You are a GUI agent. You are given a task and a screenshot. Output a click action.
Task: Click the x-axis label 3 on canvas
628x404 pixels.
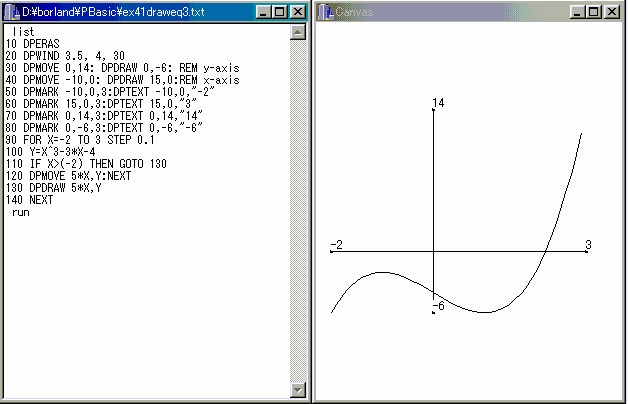click(x=588, y=244)
